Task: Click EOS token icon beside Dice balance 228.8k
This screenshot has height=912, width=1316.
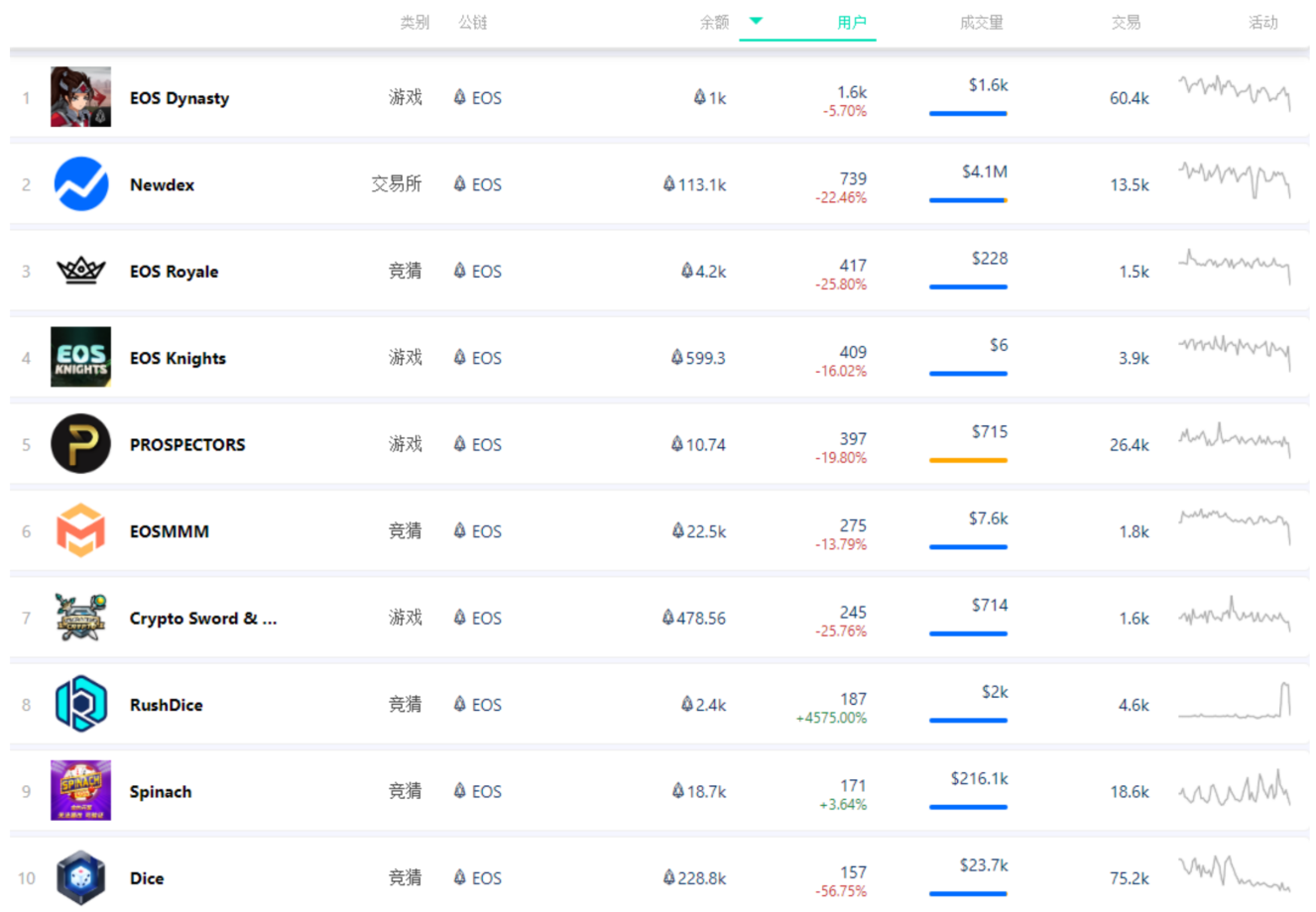Action: (x=668, y=877)
